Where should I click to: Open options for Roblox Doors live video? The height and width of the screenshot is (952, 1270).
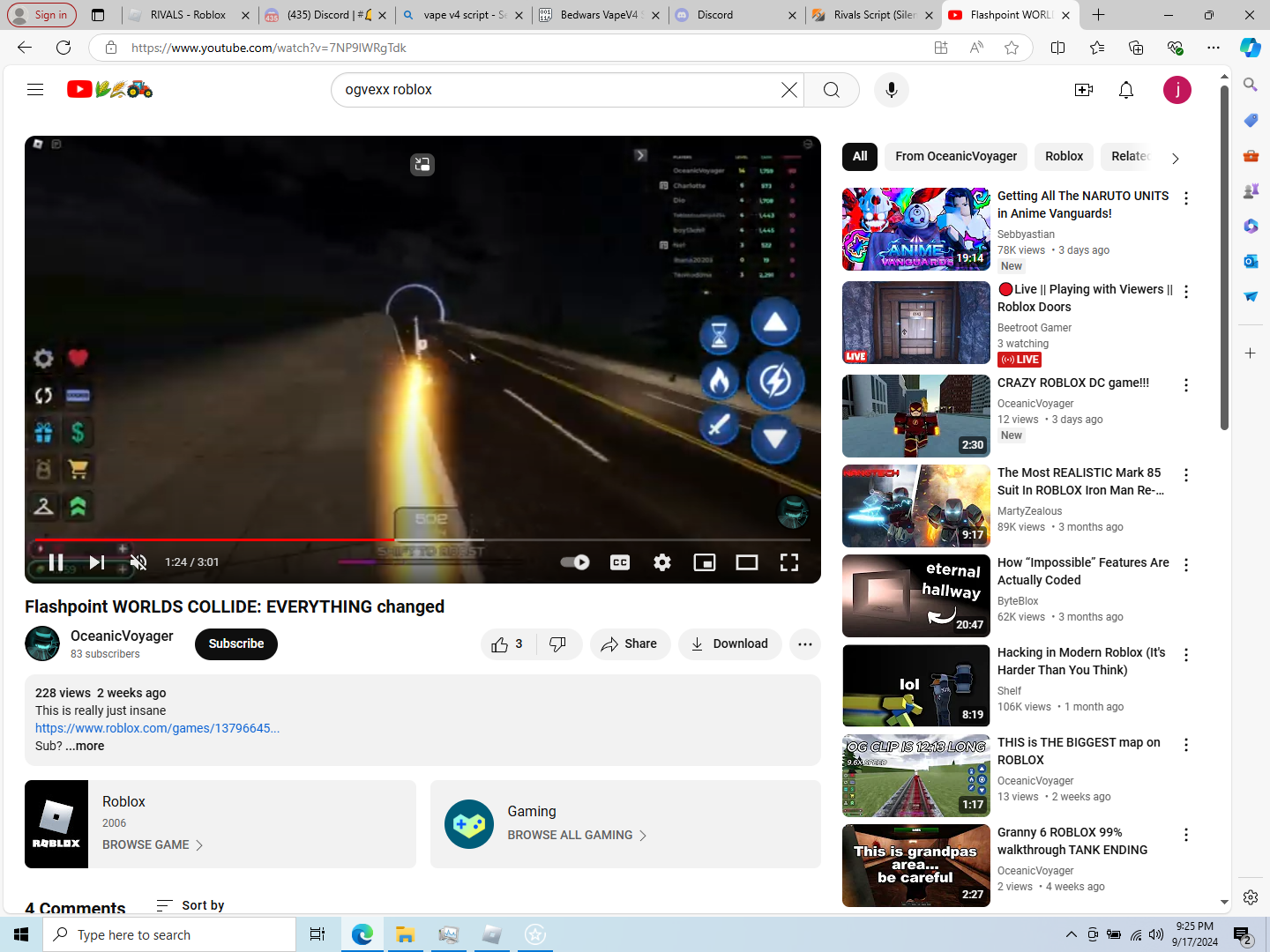1186,292
